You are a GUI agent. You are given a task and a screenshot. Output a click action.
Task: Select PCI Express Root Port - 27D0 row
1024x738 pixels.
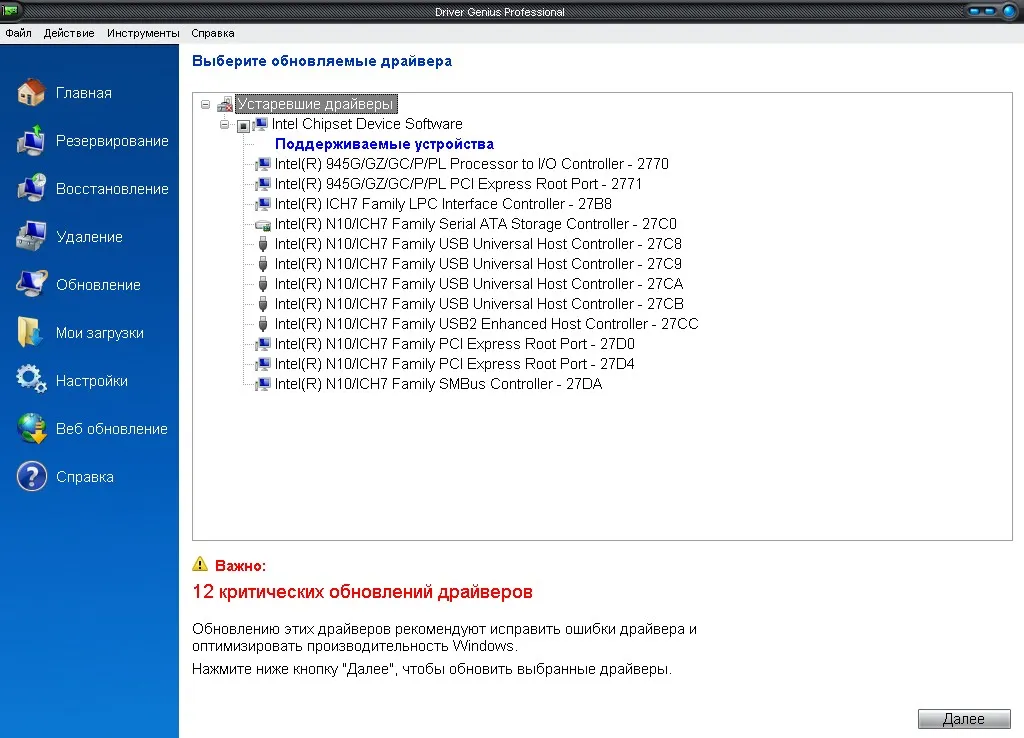click(x=455, y=344)
